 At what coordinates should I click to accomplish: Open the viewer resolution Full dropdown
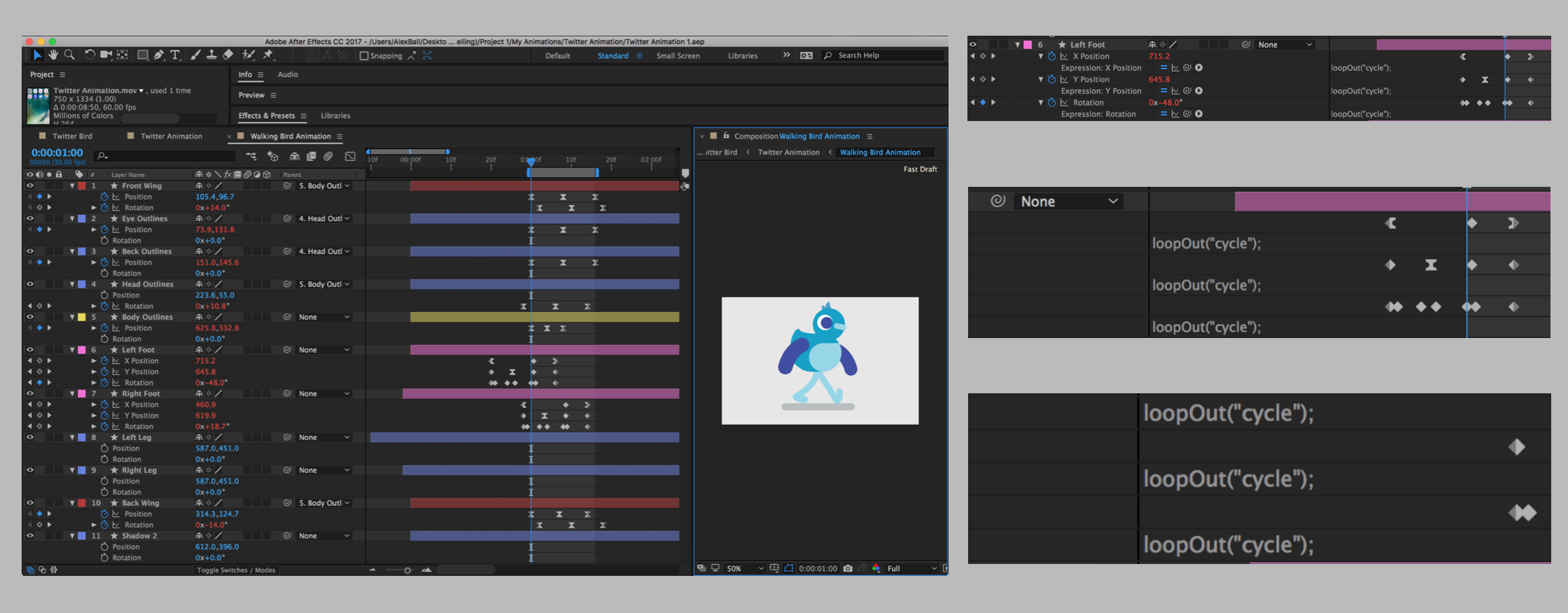point(911,568)
